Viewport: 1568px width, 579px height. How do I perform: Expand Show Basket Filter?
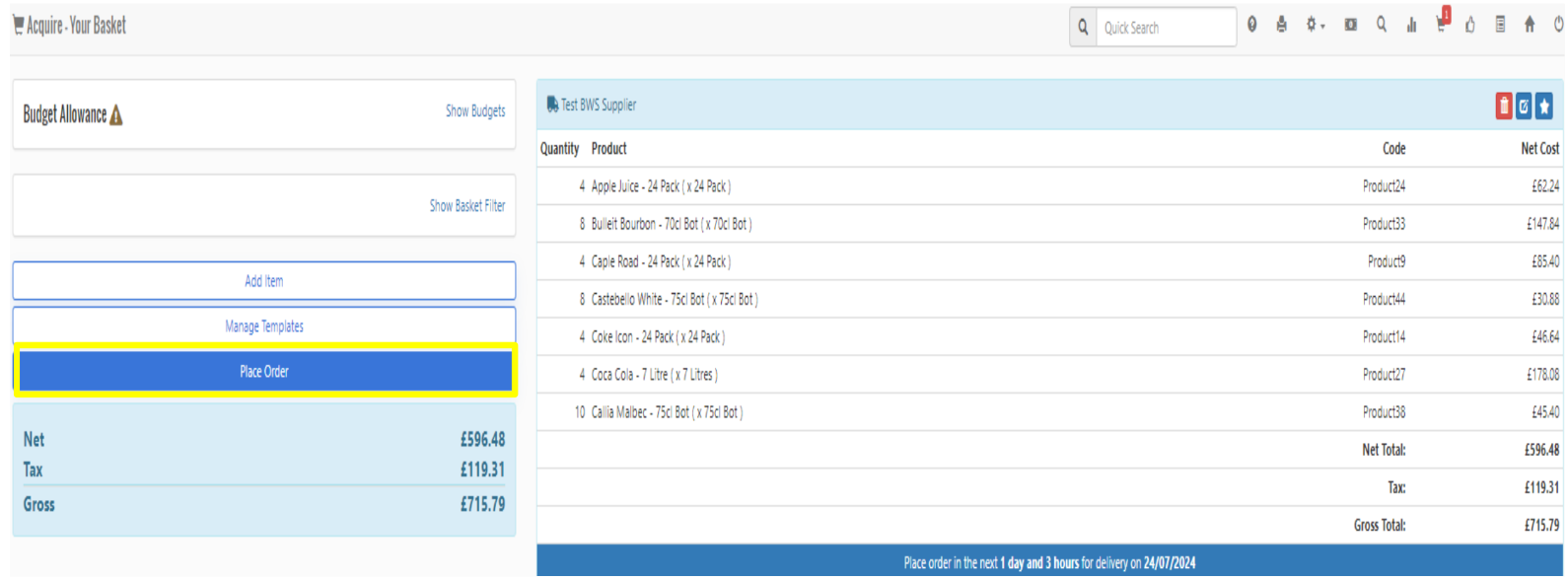click(x=466, y=206)
